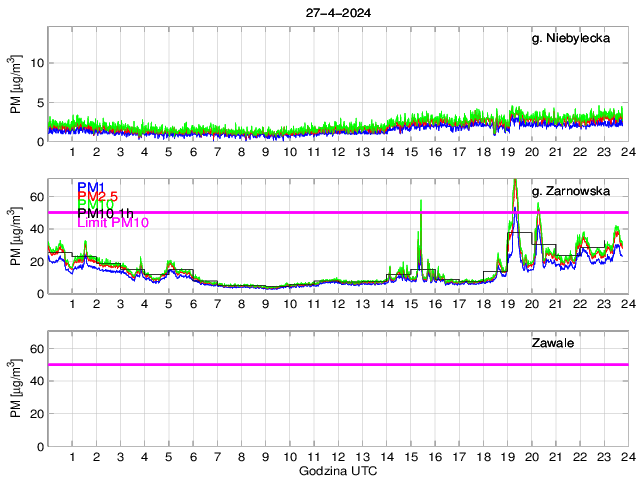
Task: Click the black PM10 1h legend entry
Action: (x=103, y=214)
